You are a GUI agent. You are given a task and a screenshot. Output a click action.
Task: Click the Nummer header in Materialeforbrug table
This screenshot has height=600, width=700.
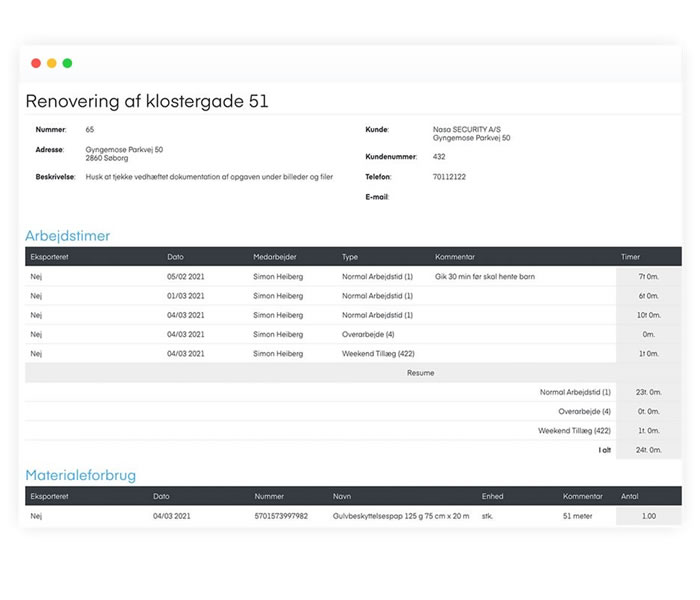click(x=269, y=496)
